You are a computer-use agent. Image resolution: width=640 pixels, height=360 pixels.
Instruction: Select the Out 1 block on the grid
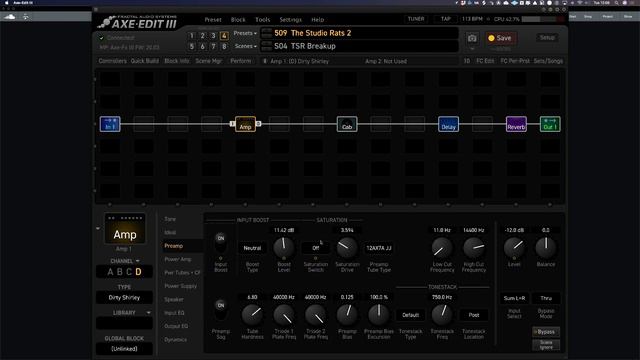point(550,124)
